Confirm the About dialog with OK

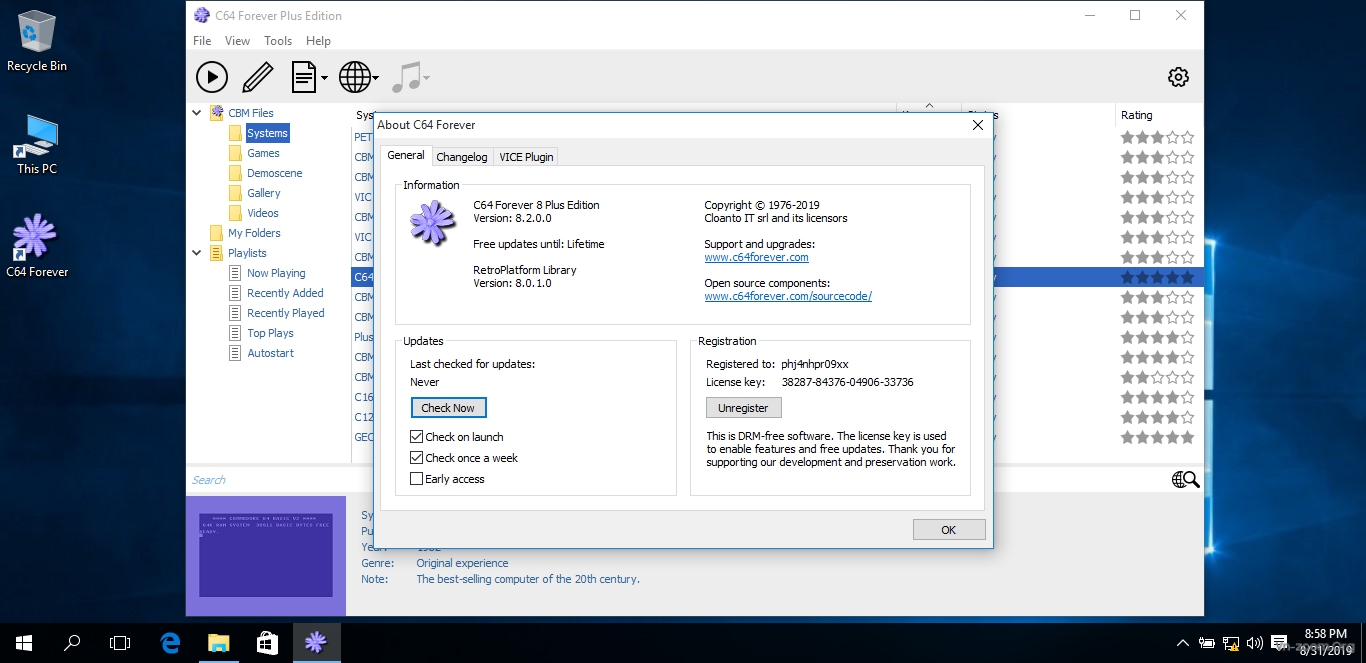click(949, 530)
